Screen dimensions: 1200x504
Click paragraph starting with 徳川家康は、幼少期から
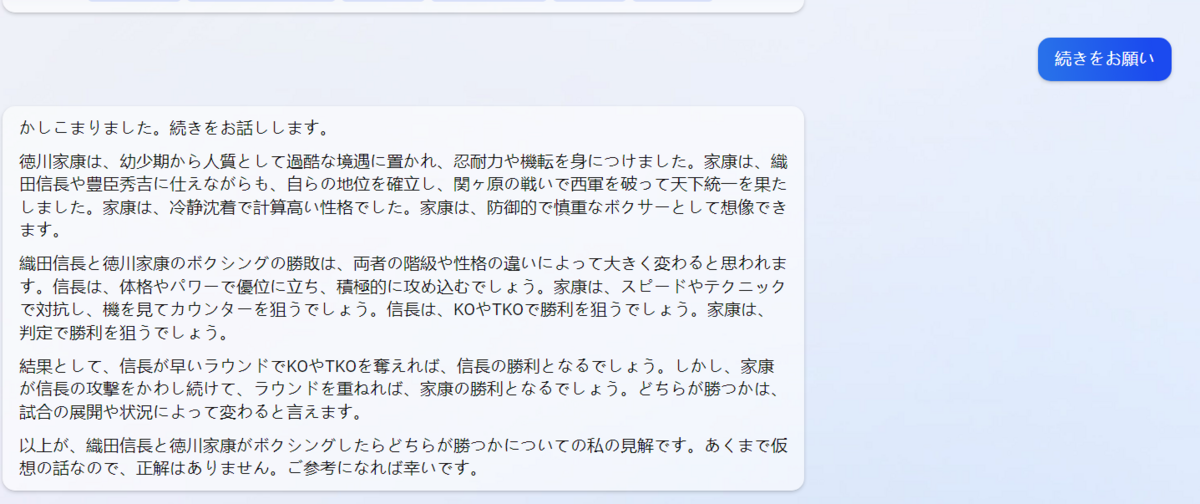tap(404, 196)
